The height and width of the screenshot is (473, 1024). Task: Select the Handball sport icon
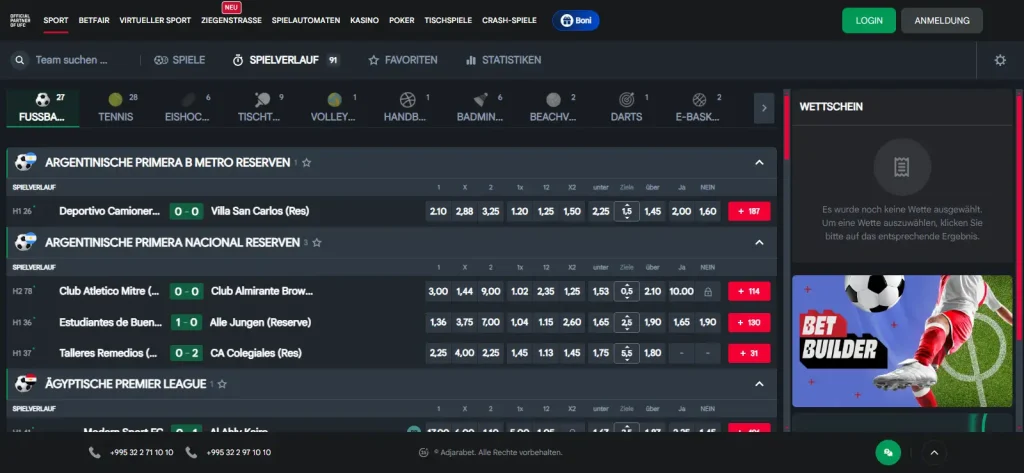[408, 100]
